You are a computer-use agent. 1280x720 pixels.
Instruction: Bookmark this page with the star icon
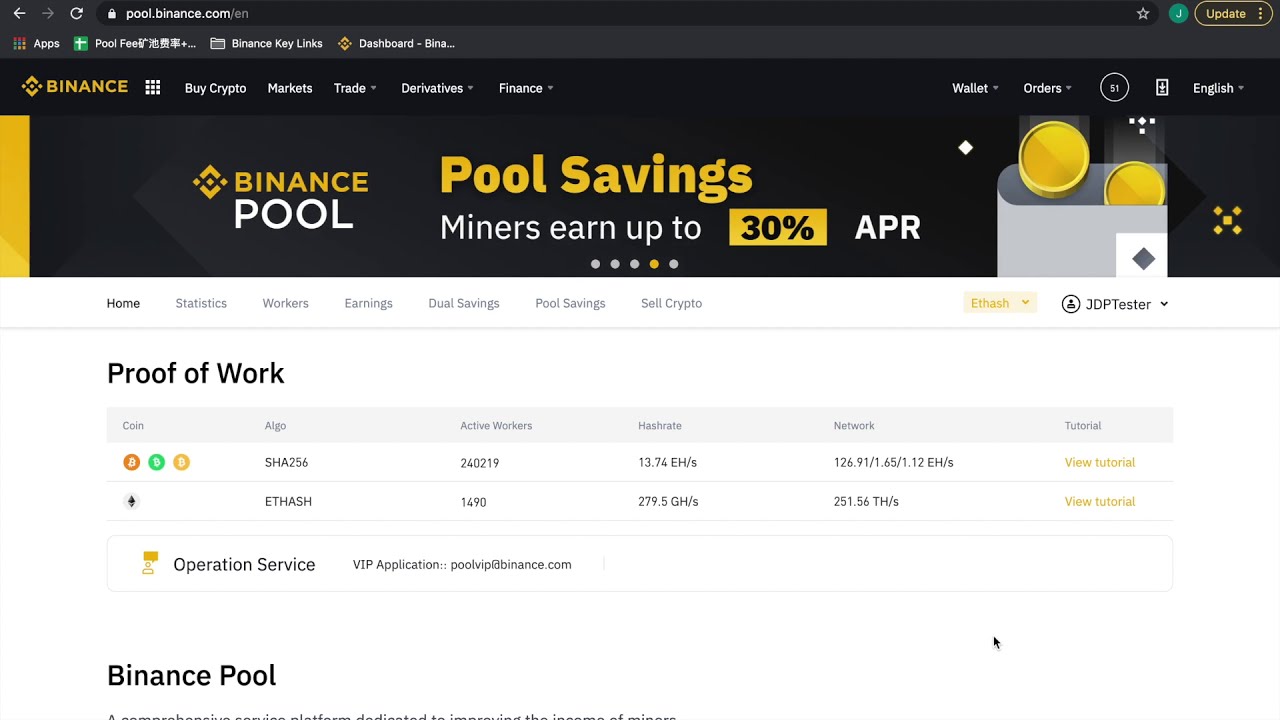[1143, 14]
